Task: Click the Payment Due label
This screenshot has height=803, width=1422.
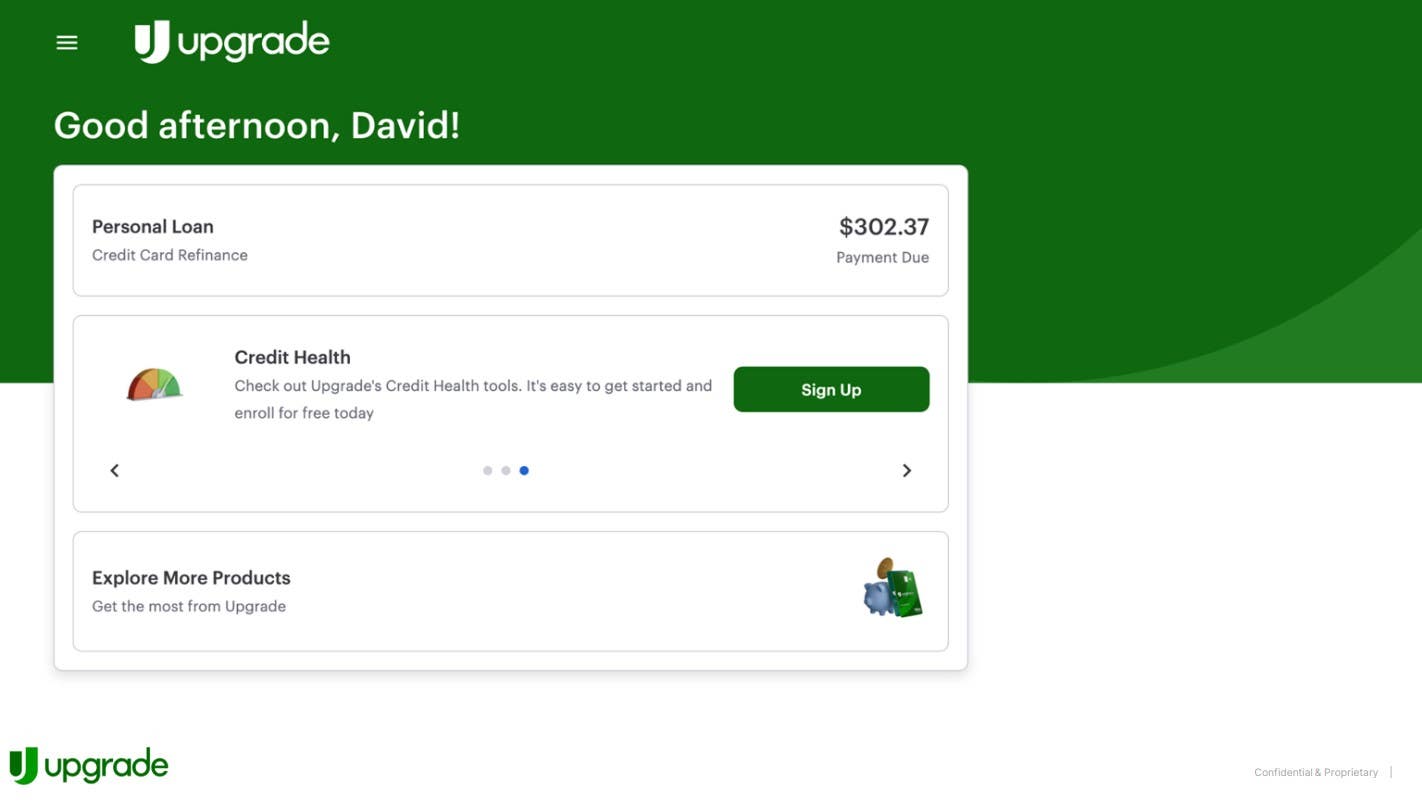Action: pos(882,257)
